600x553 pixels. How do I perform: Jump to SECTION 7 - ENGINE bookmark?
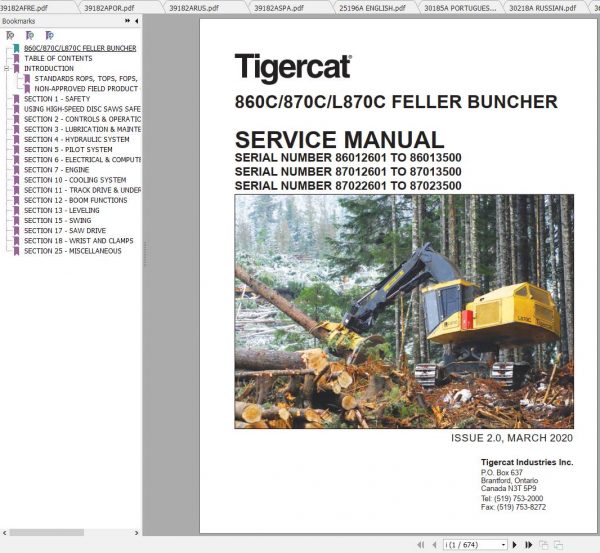(x=56, y=170)
